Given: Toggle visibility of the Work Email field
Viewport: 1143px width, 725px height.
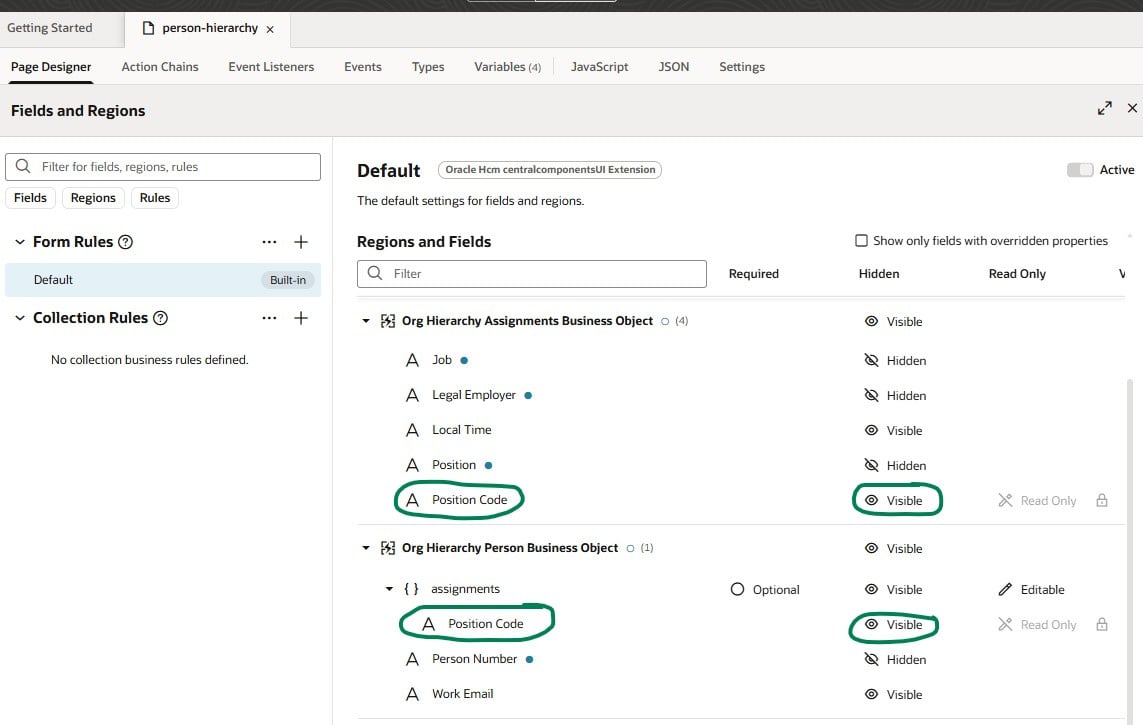Looking at the screenshot, I should [893, 694].
